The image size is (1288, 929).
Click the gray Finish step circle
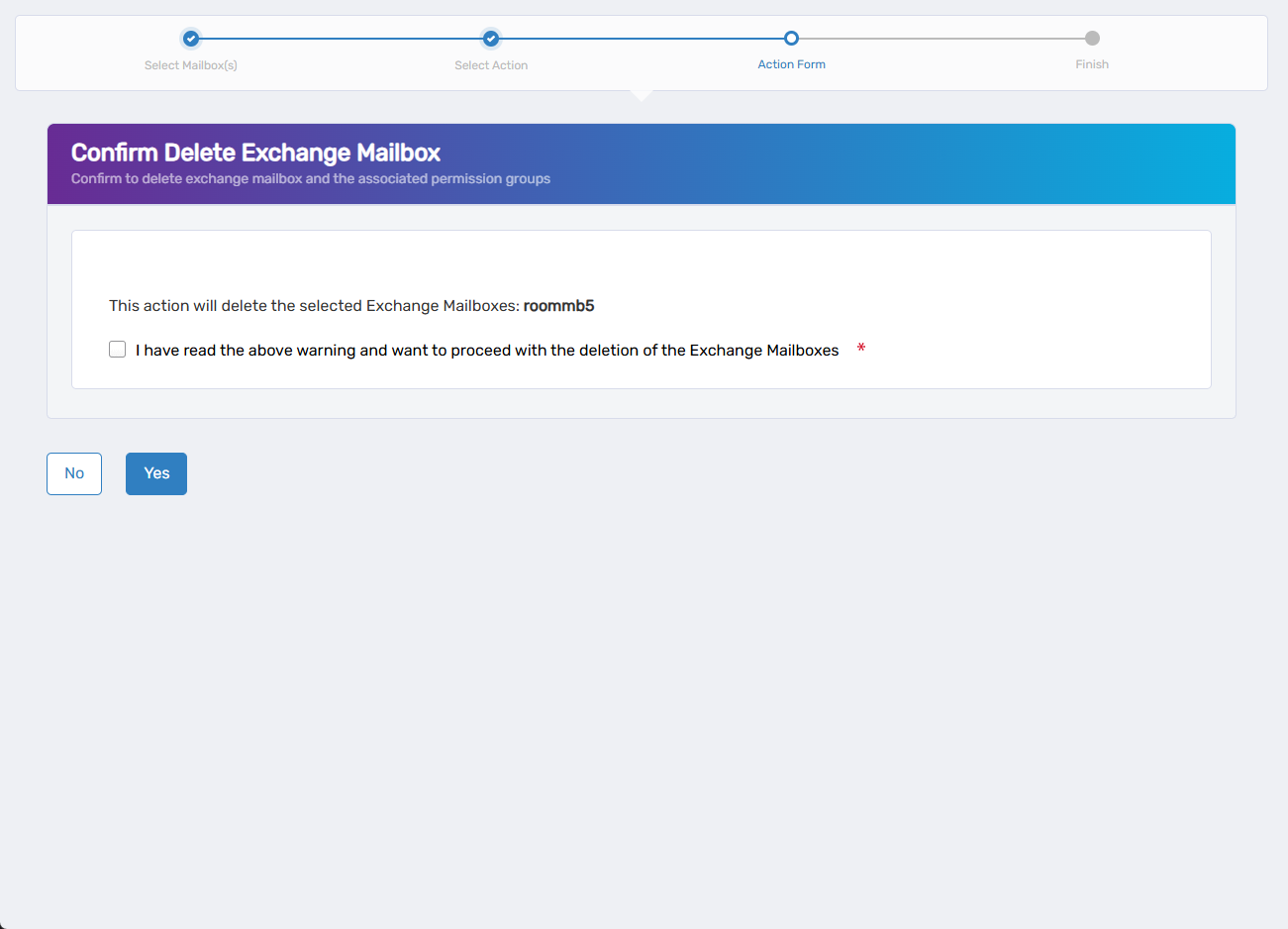pyautogui.click(x=1092, y=39)
